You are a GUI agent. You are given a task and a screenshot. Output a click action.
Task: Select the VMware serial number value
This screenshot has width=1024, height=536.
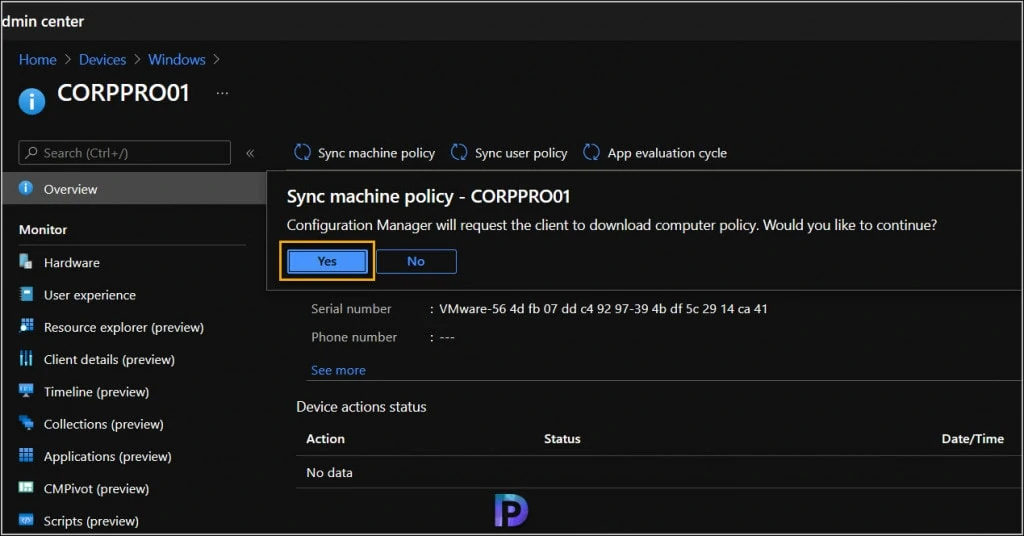pos(603,309)
